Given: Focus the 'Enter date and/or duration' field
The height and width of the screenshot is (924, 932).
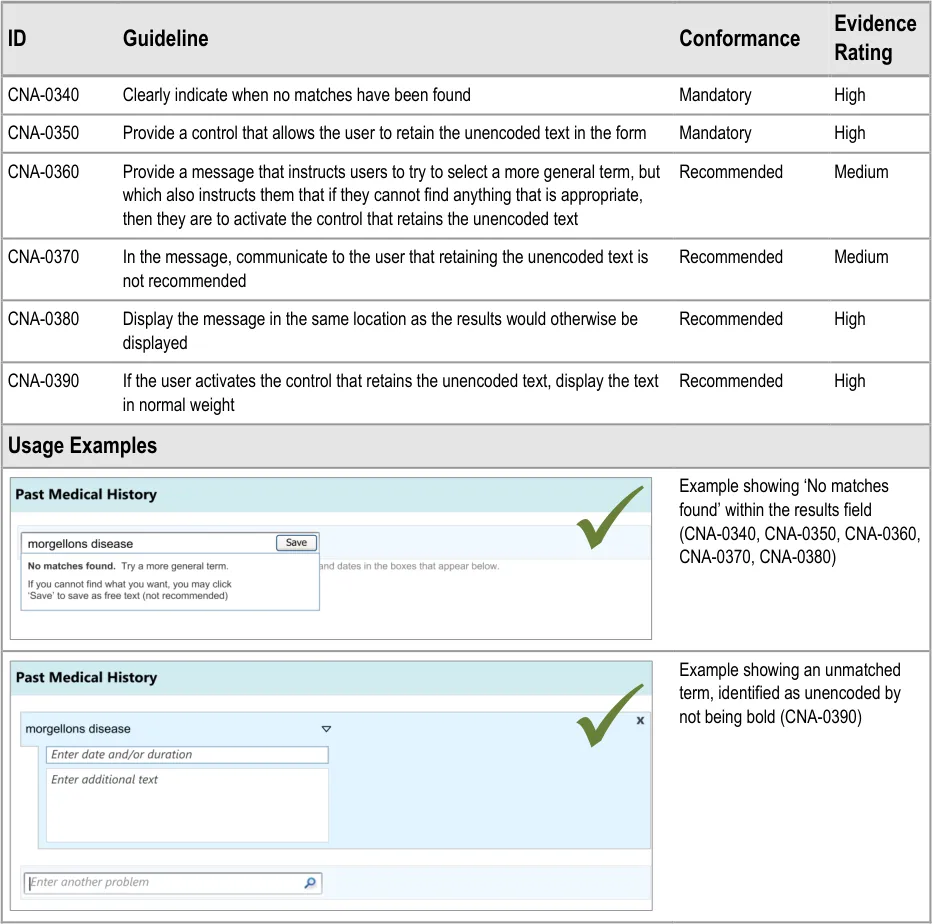Looking at the screenshot, I should click(187, 755).
